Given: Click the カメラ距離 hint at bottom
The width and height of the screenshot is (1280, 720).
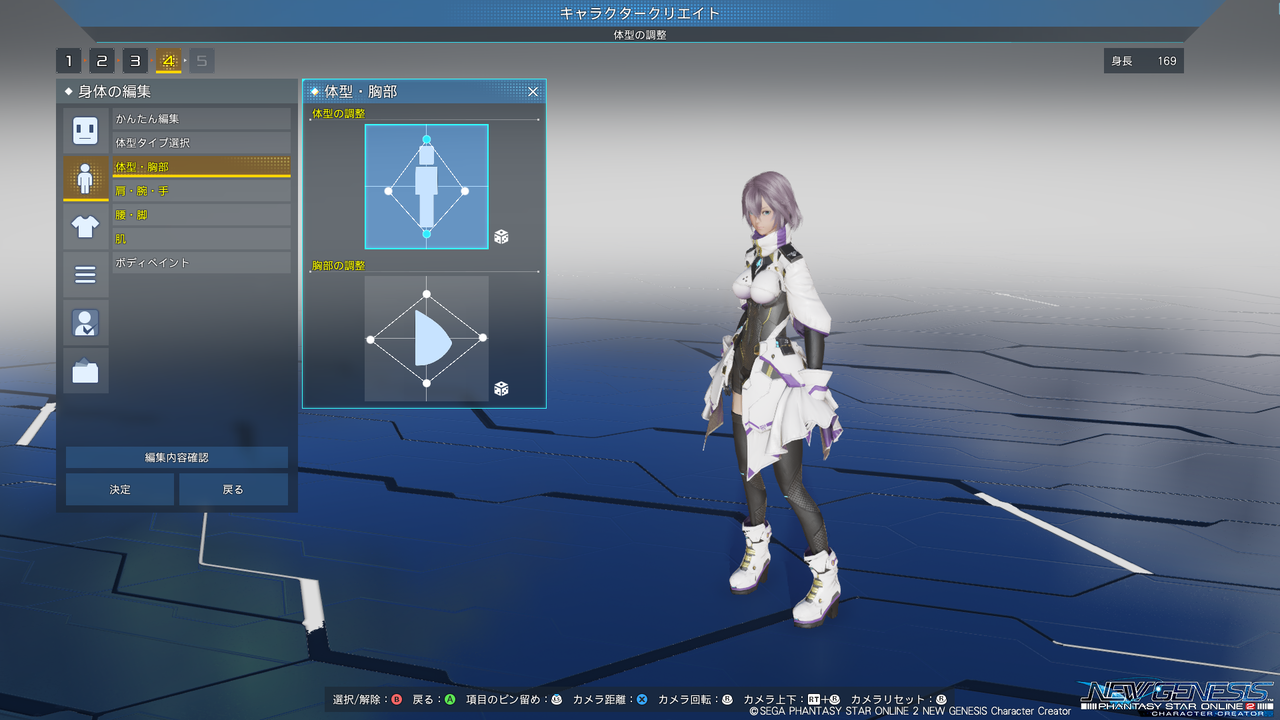Looking at the screenshot, I should [x=610, y=700].
